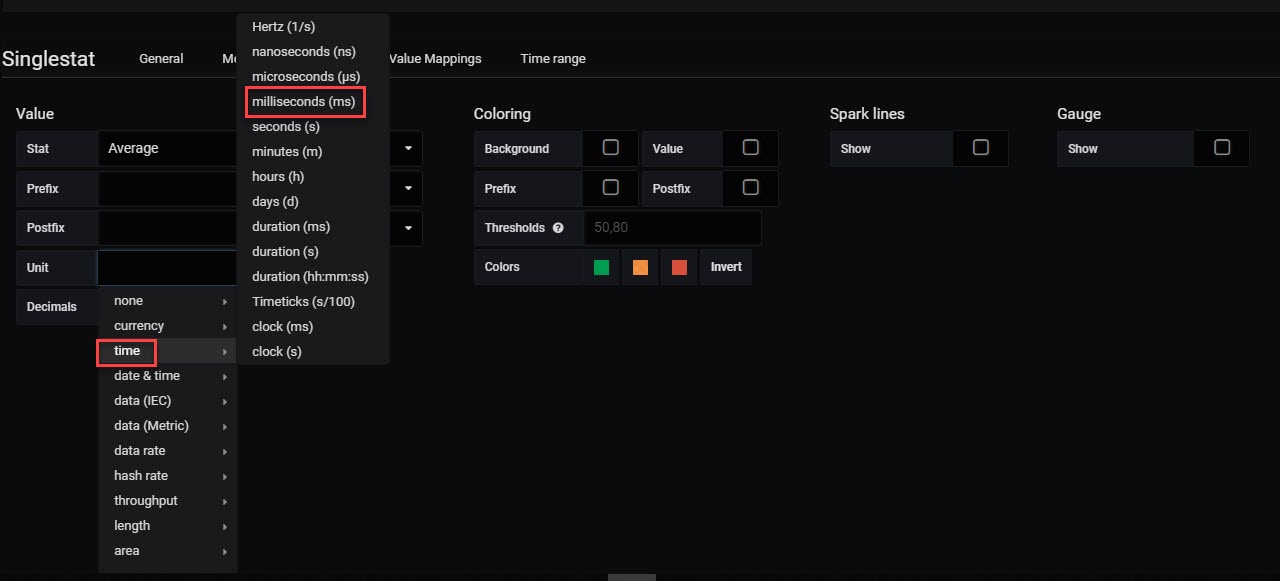Enable Value coloring checkbox

751,148
